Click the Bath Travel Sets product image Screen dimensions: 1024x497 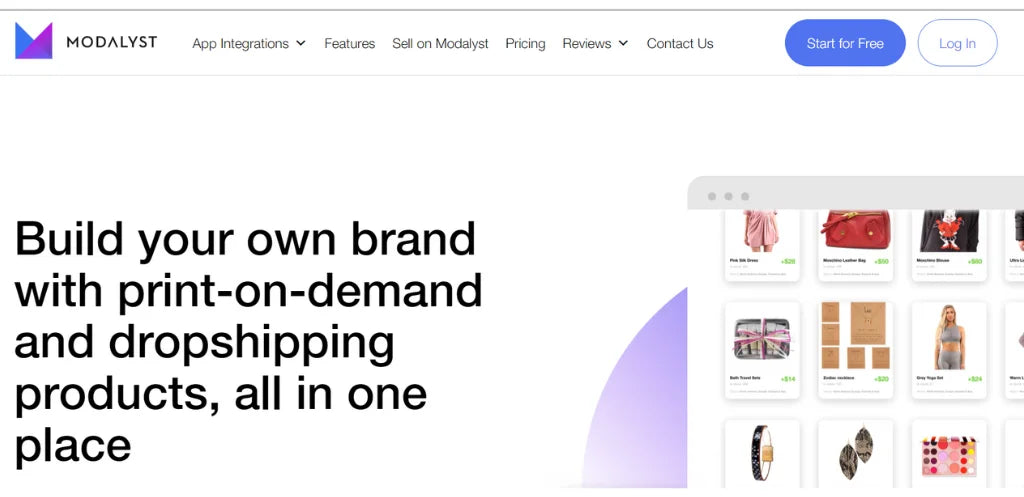[762, 338]
